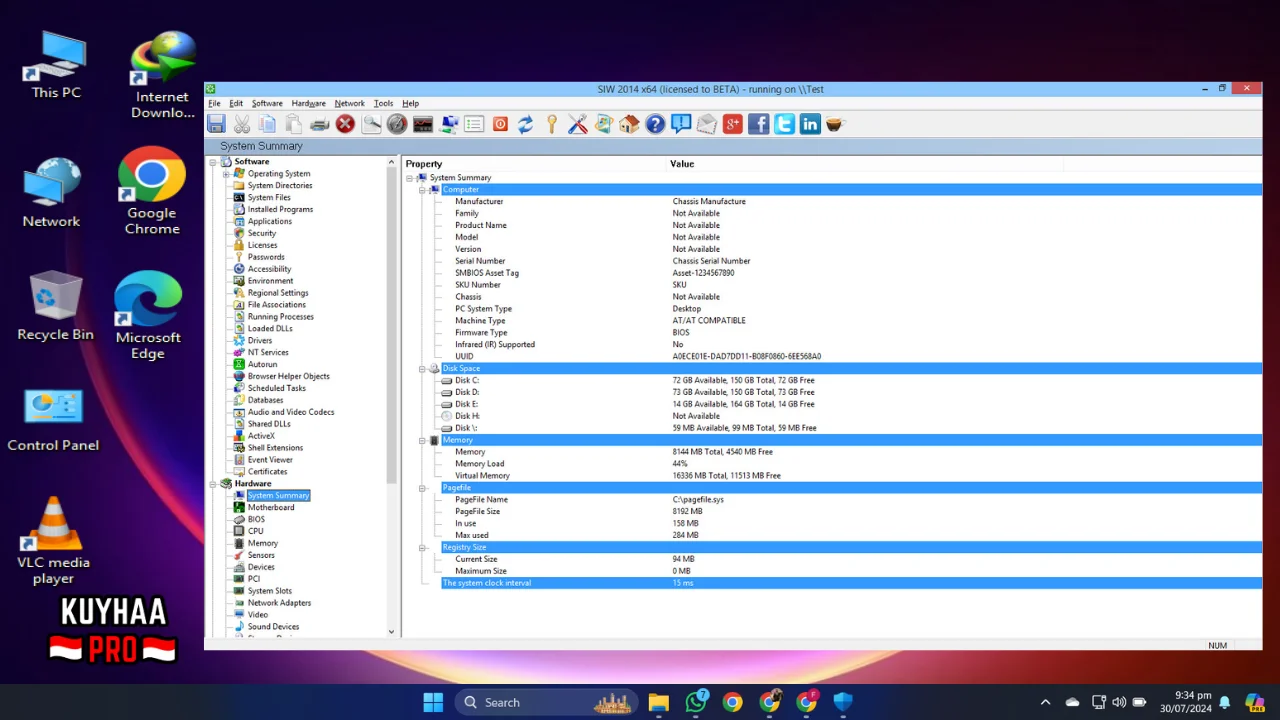
Task: Click the Cut scissors toolbar icon
Action: coord(242,124)
